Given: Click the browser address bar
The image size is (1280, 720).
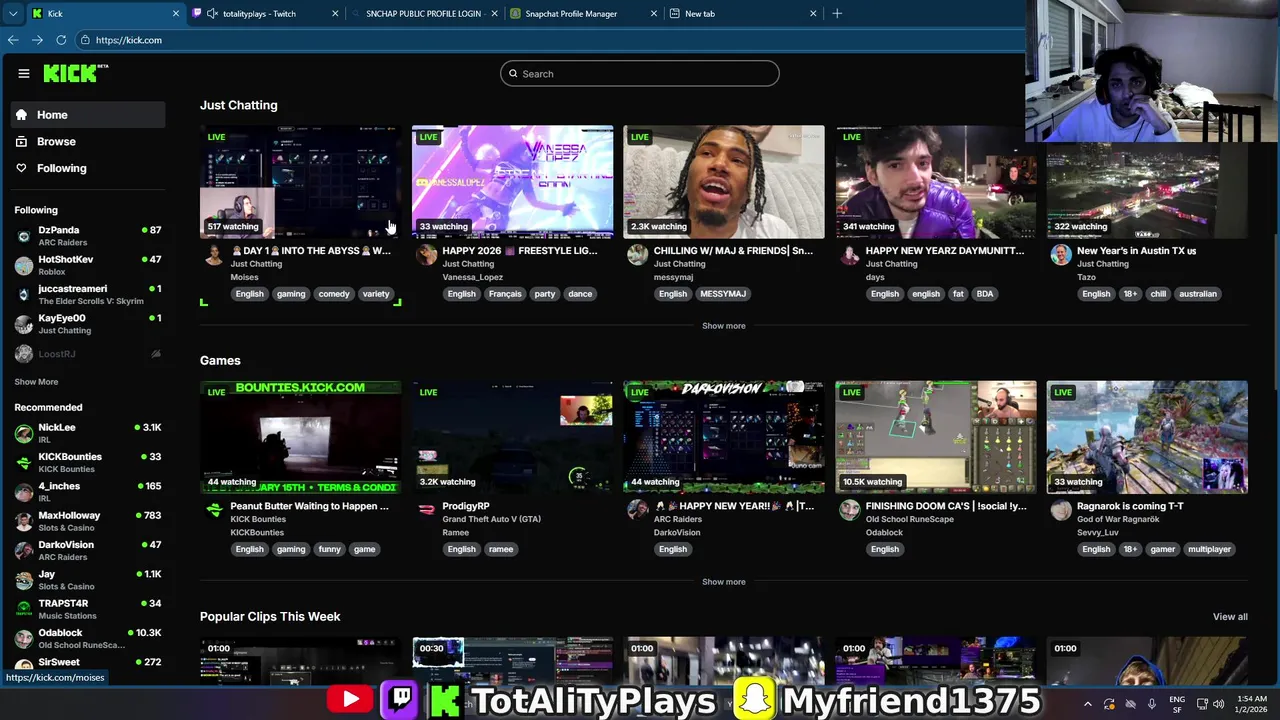Looking at the screenshot, I should pos(550,40).
